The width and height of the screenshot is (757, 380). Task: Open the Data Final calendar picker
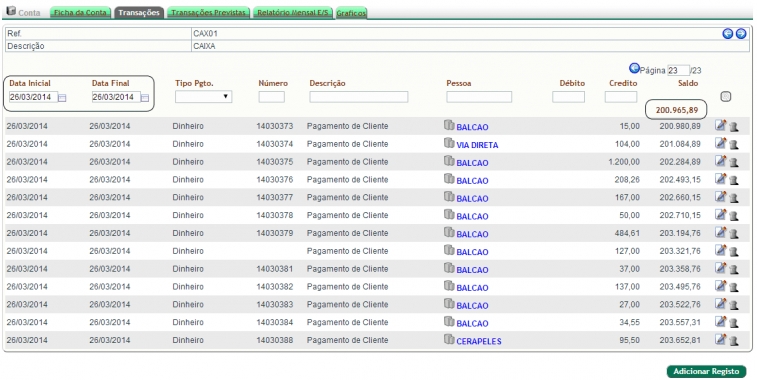145,98
